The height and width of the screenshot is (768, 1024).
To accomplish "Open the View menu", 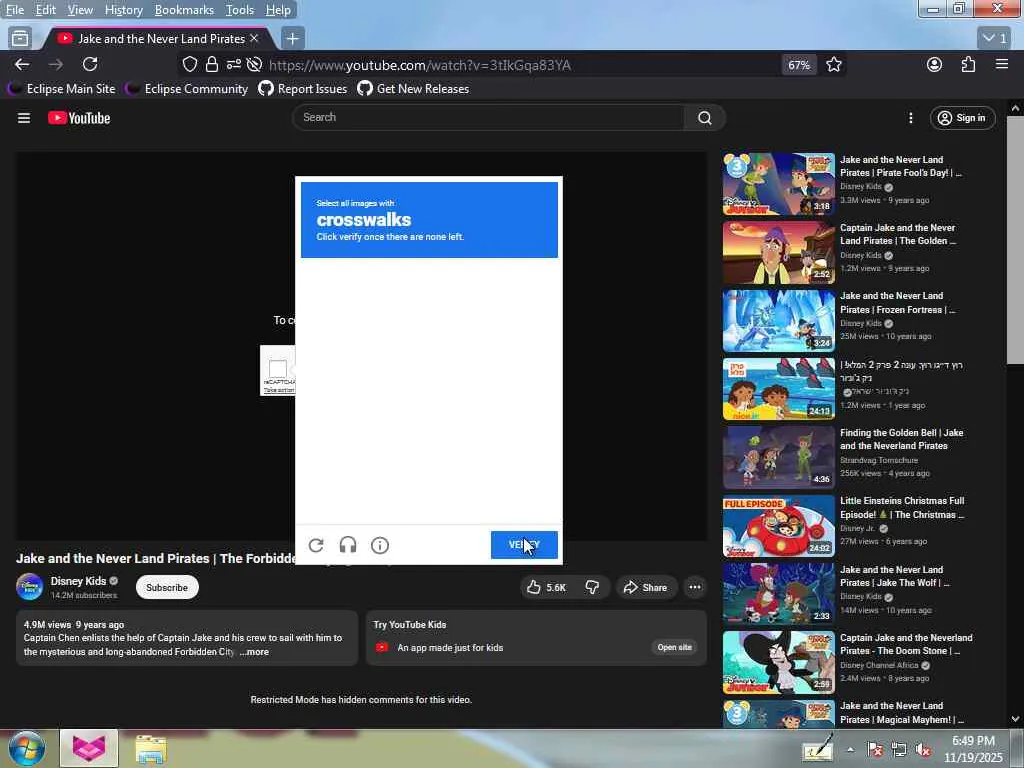I will point(80,10).
